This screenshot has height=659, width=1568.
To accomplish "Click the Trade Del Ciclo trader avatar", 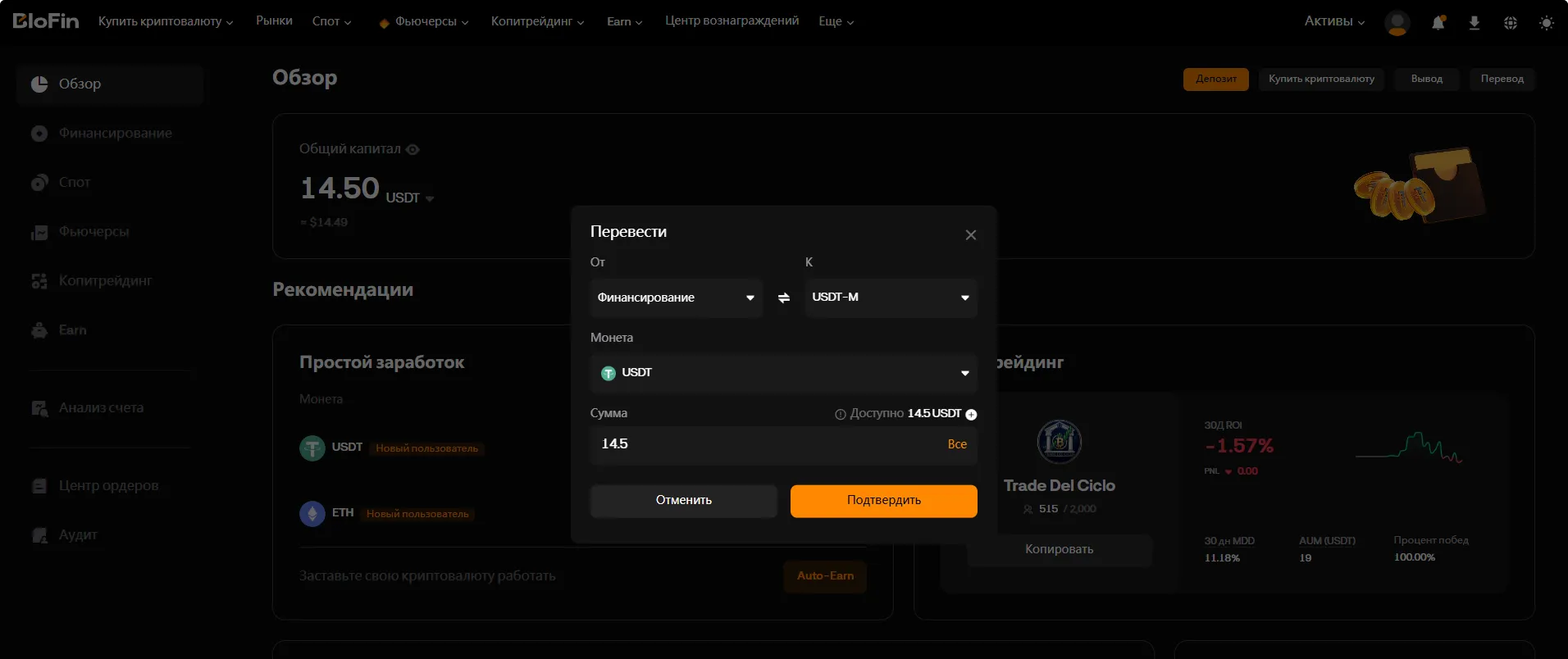I will tap(1060, 442).
